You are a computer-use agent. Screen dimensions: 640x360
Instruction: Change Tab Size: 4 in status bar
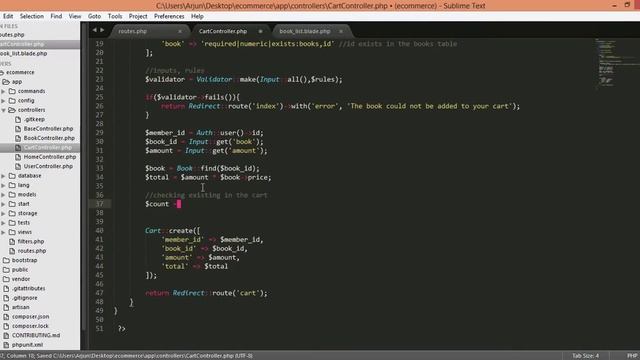pyautogui.click(x=585, y=356)
